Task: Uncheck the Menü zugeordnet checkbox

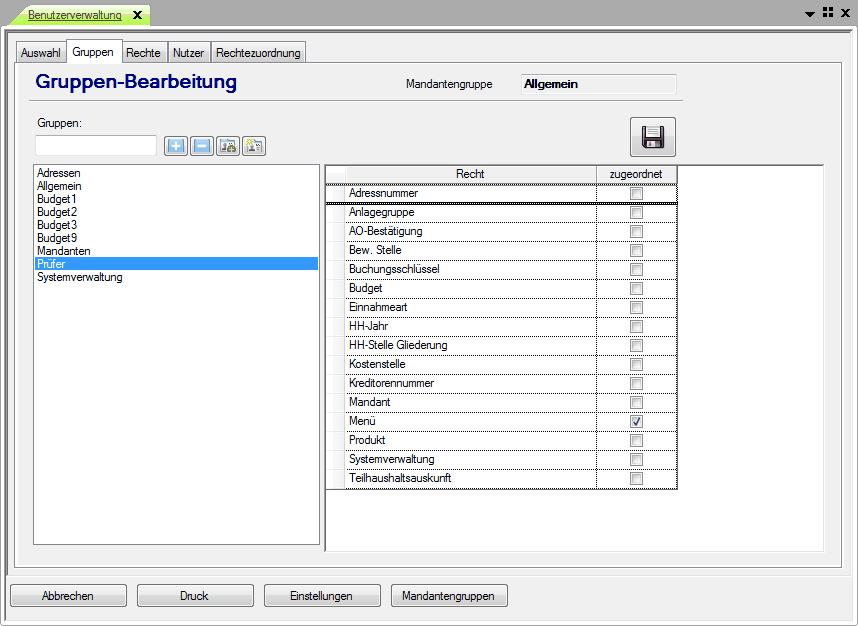Action: coord(636,422)
